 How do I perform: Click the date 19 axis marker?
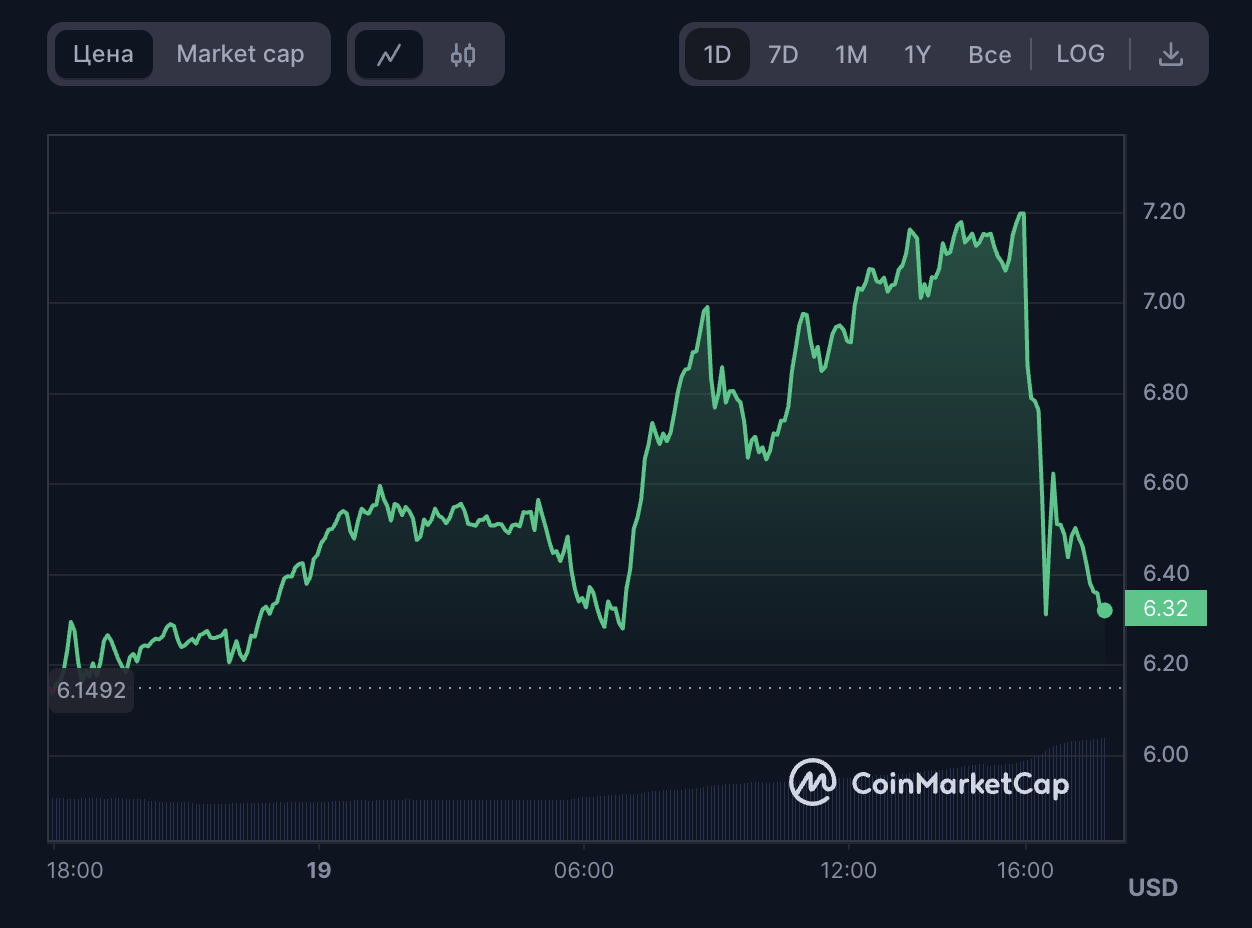318,870
